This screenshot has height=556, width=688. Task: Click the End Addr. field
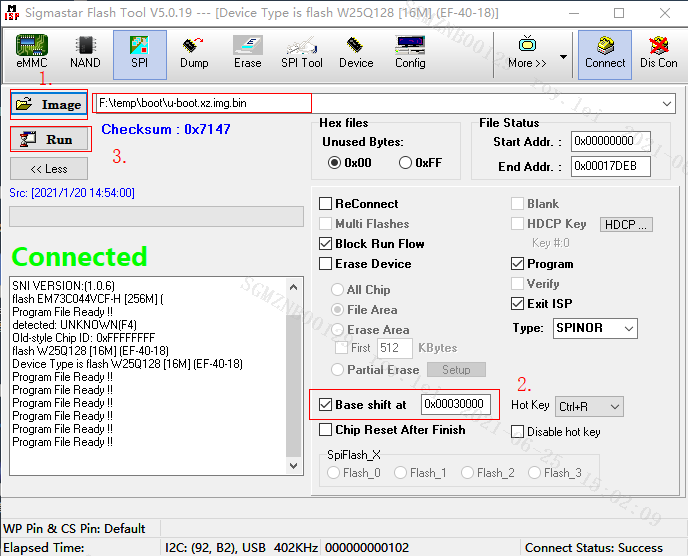click(610, 166)
